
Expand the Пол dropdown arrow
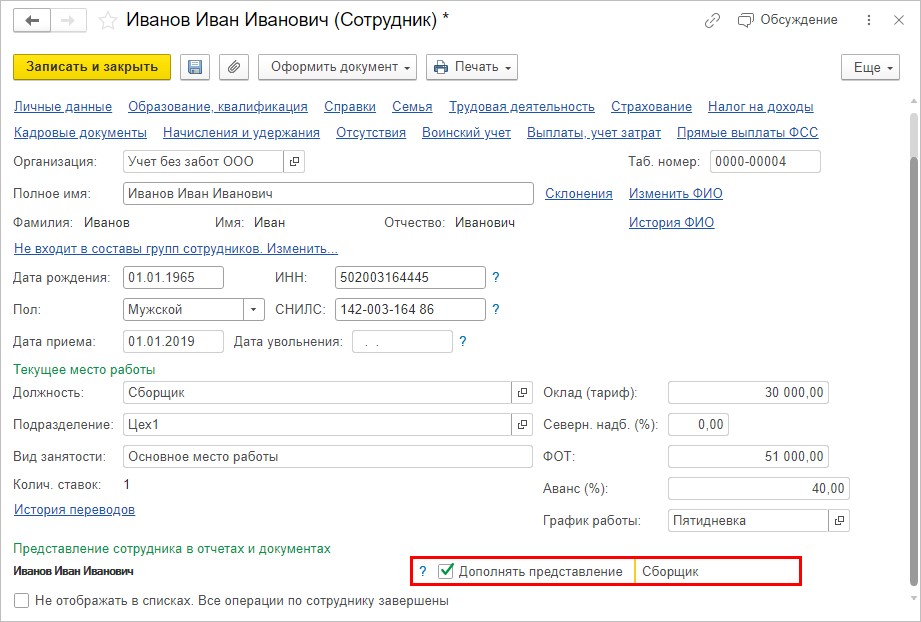pyautogui.click(x=254, y=310)
